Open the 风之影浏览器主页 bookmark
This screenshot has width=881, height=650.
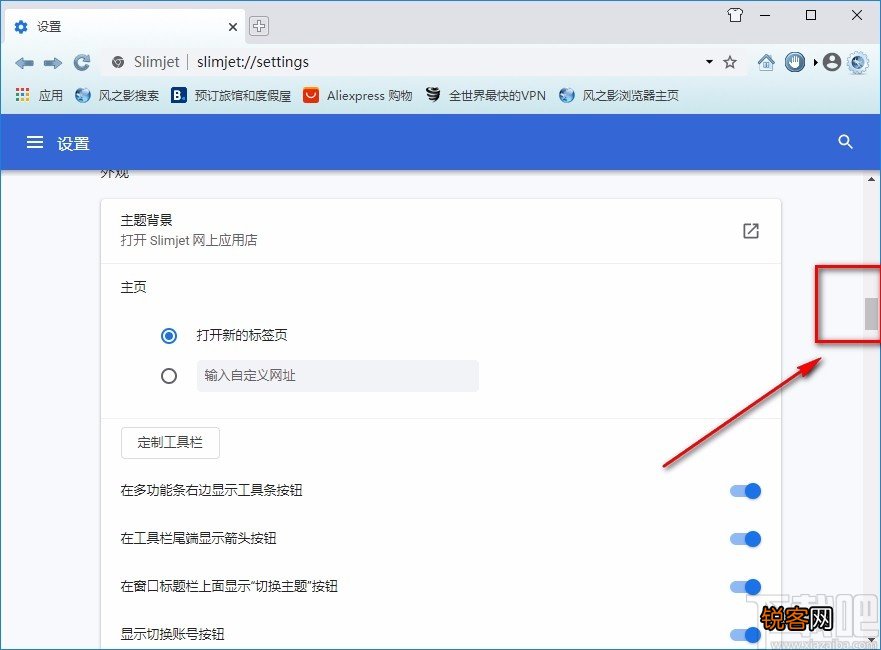[x=619, y=96]
